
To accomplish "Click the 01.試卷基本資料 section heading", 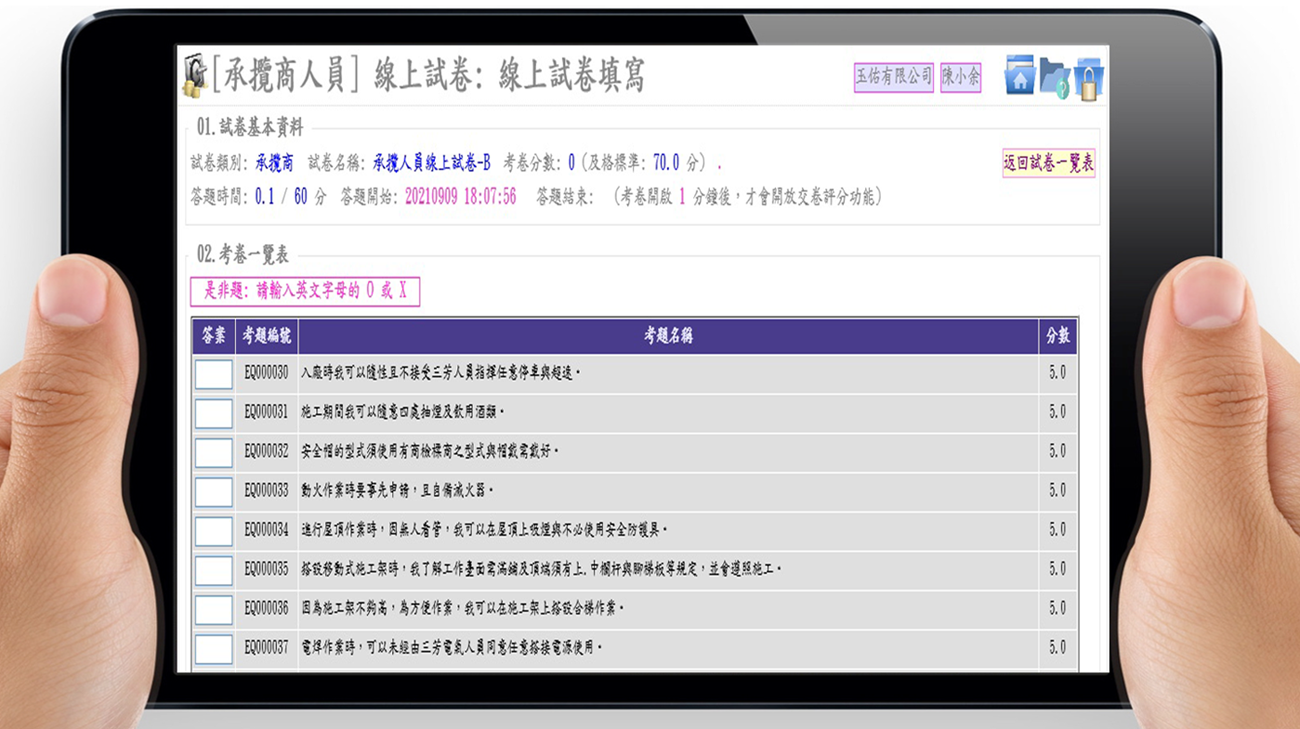I will coord(250,128).
